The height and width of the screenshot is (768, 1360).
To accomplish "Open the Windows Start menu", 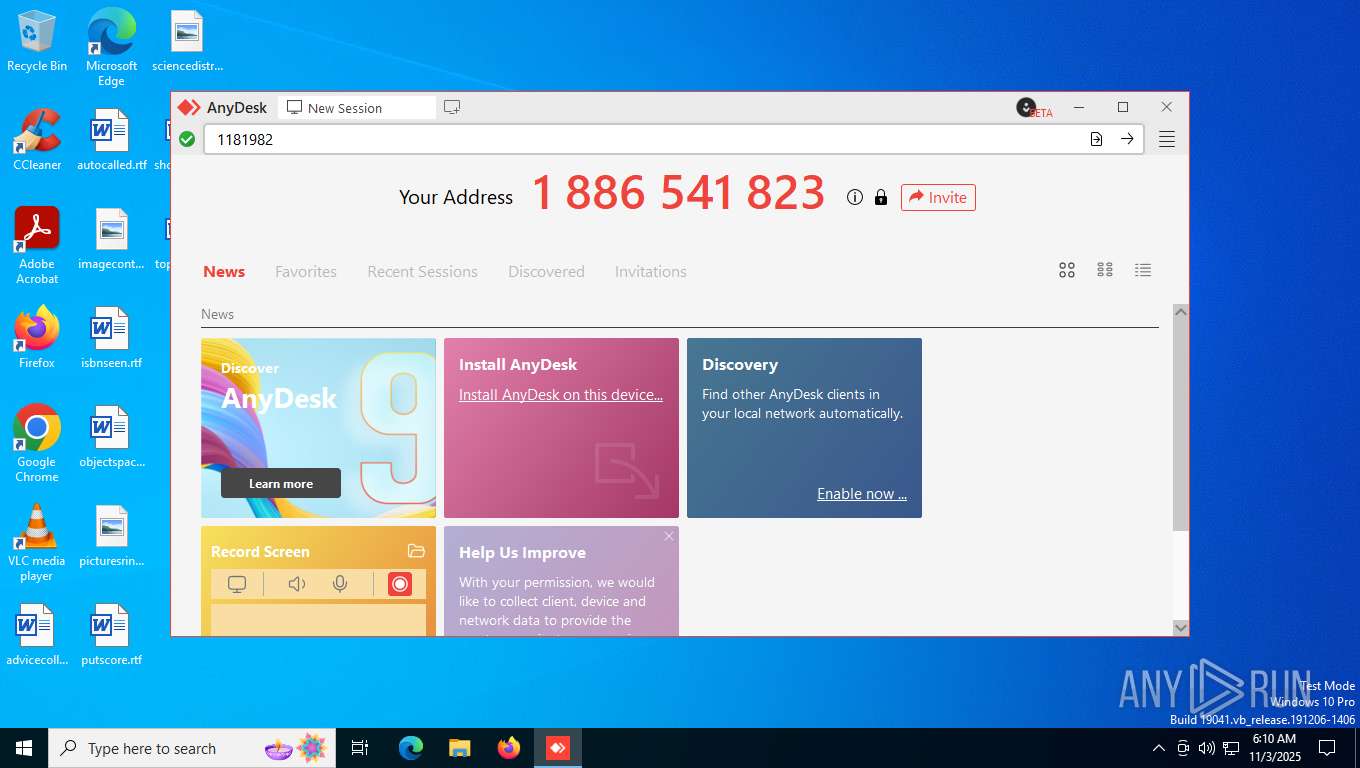I will pyautogui.click(x=23, y=748).
